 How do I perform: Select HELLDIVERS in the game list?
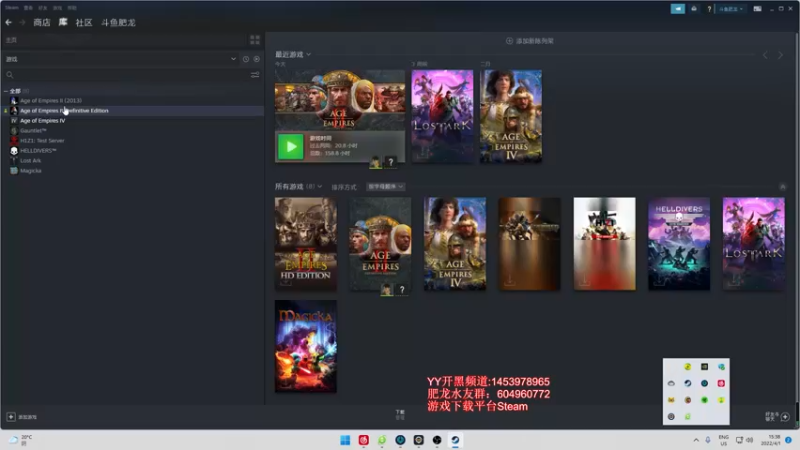(38, 151)
